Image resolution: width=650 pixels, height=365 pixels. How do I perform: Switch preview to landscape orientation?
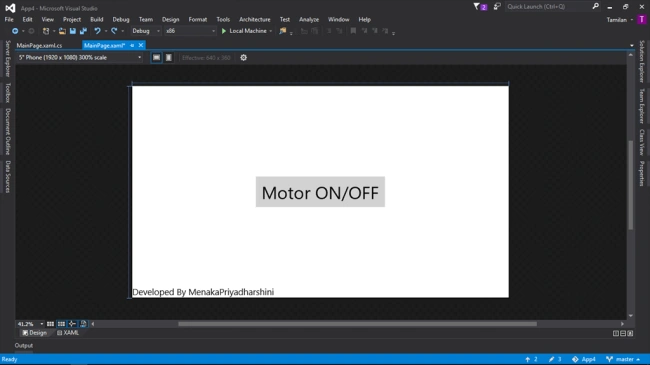(156, 58)
